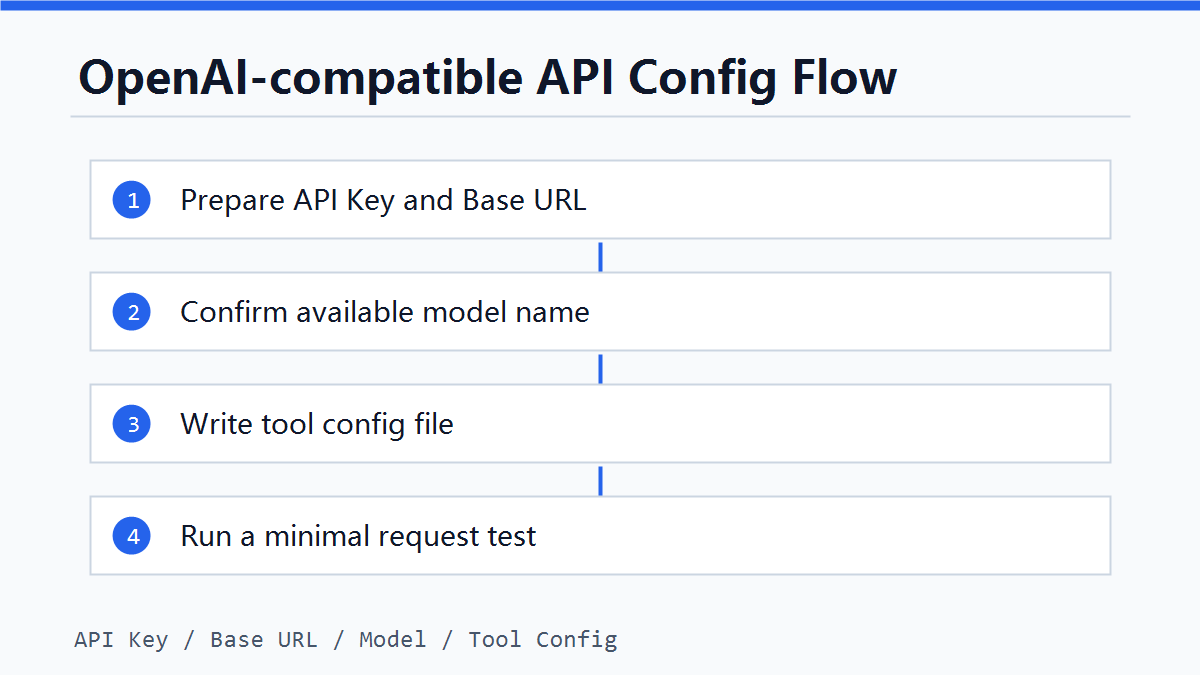This screenshot has width=1200, height=675.
Task: Click "Base URL" in the footer line
Action: (263, 639)
